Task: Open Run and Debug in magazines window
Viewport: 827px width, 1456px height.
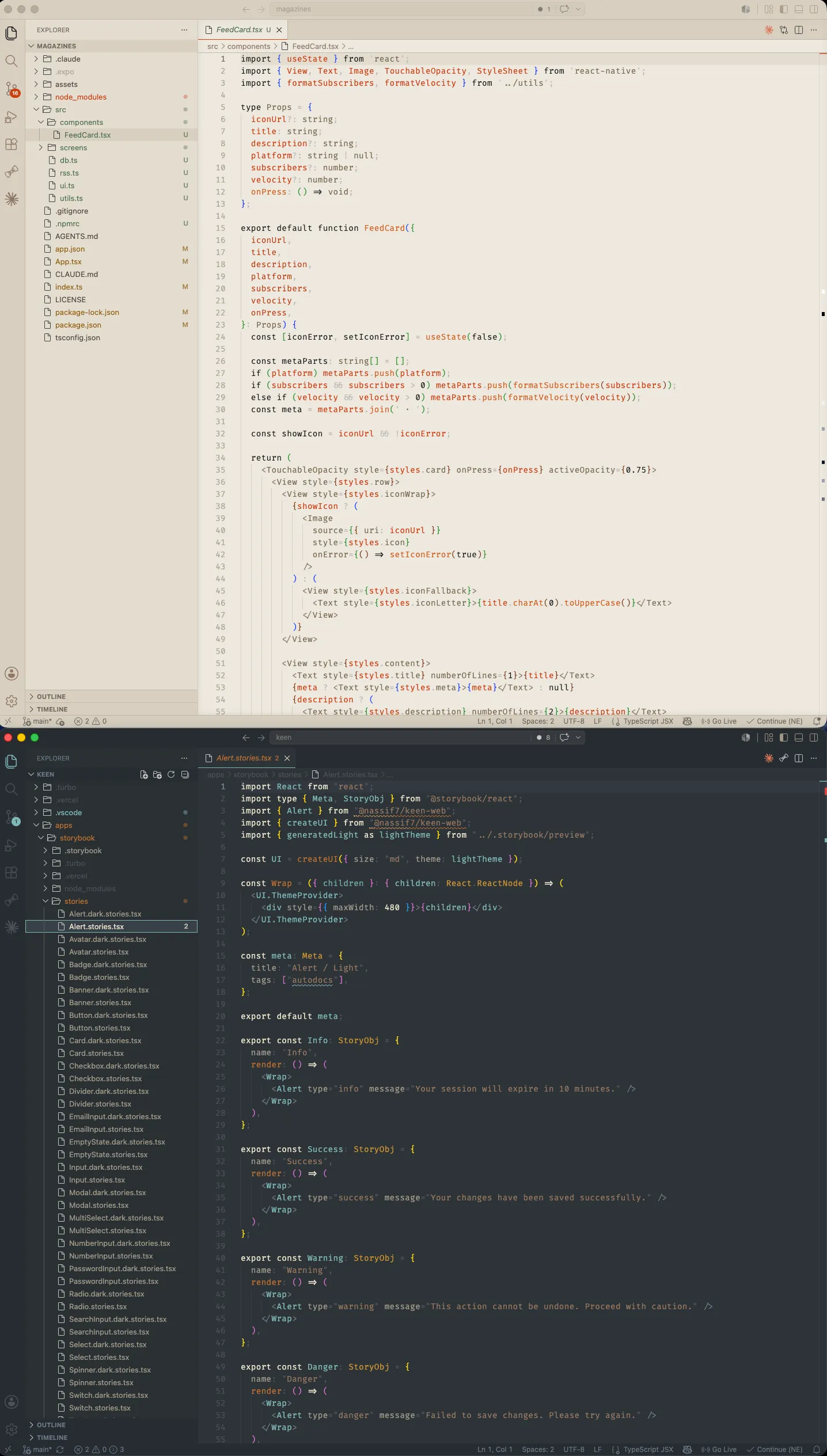Action: click(x=11, y=117)
